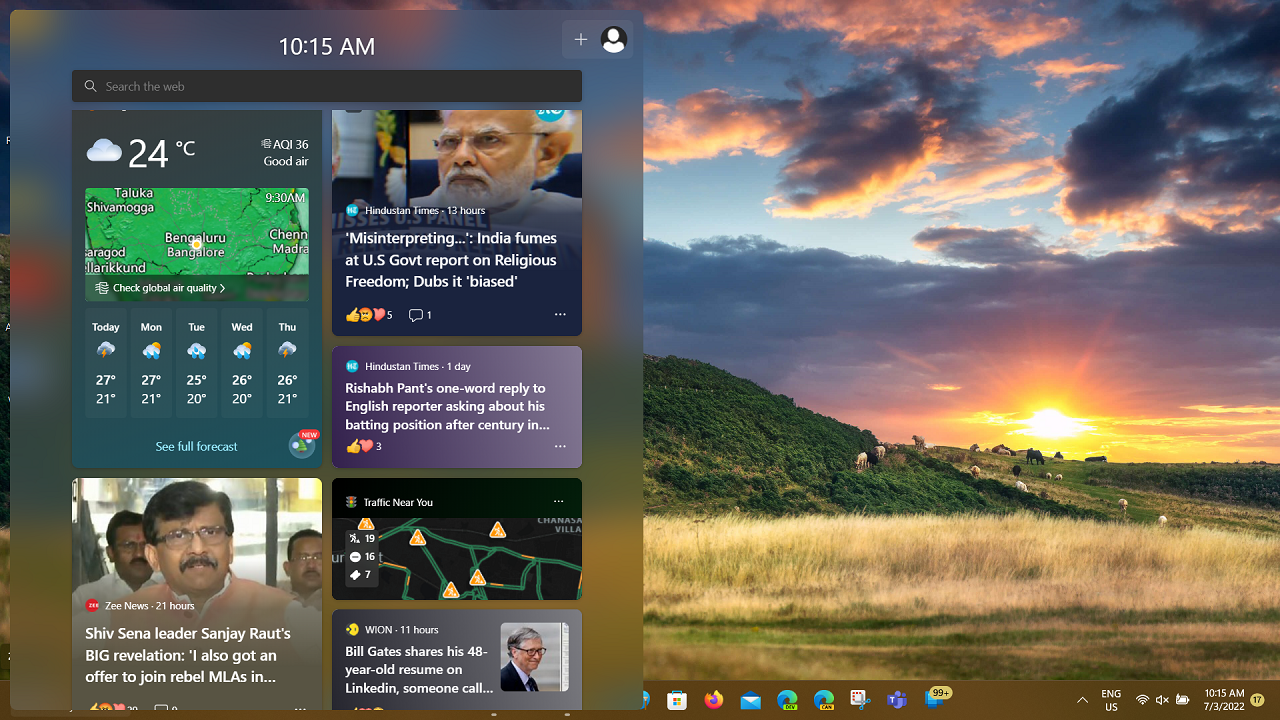The width and height of the screenshot is (1280, 720).
Task: Open the search magnifier icon in the search bar
Action: pyautogui.click(x=90, y=86)
